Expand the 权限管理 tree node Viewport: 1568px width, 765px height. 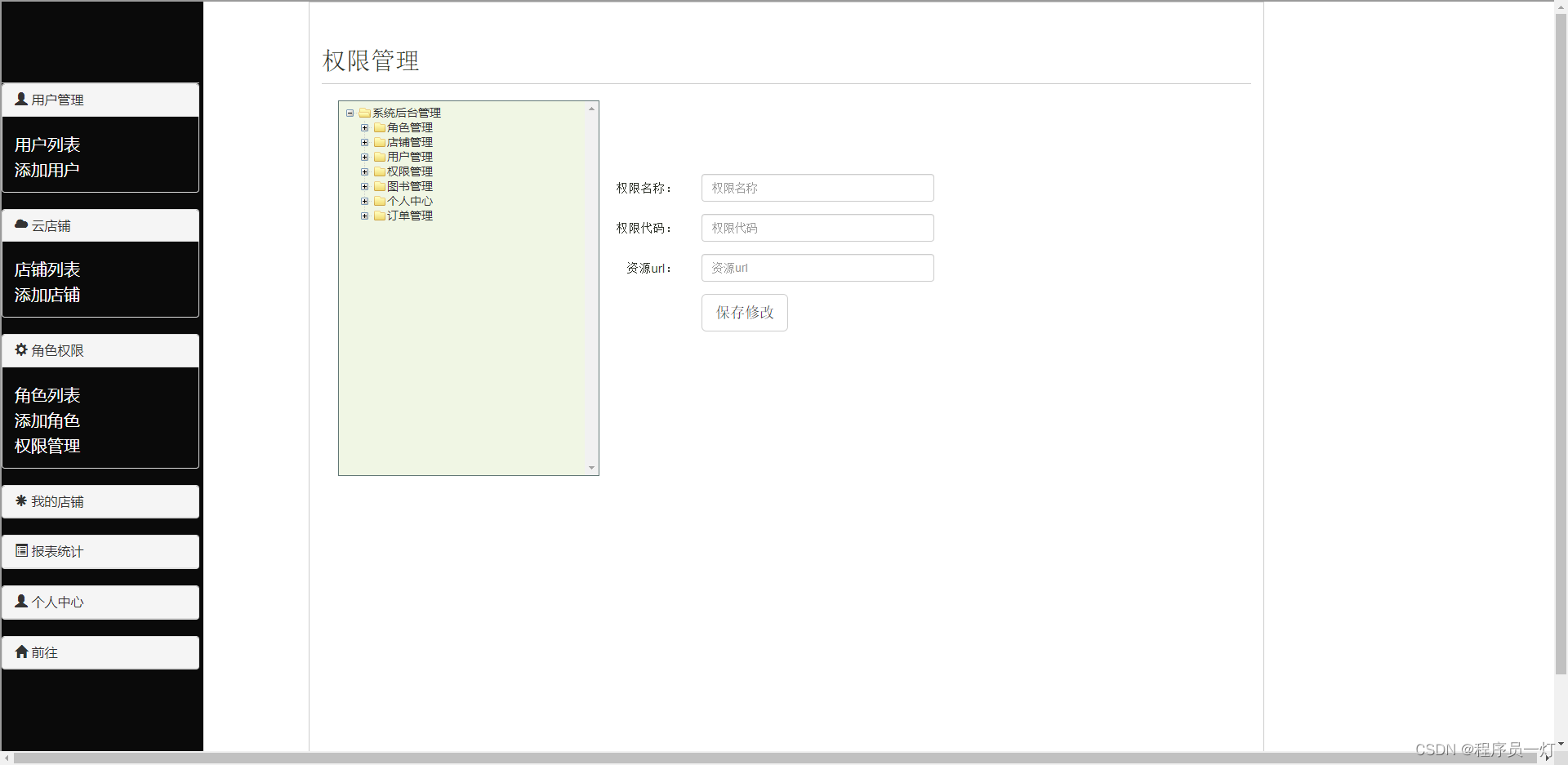coord(364,172)
